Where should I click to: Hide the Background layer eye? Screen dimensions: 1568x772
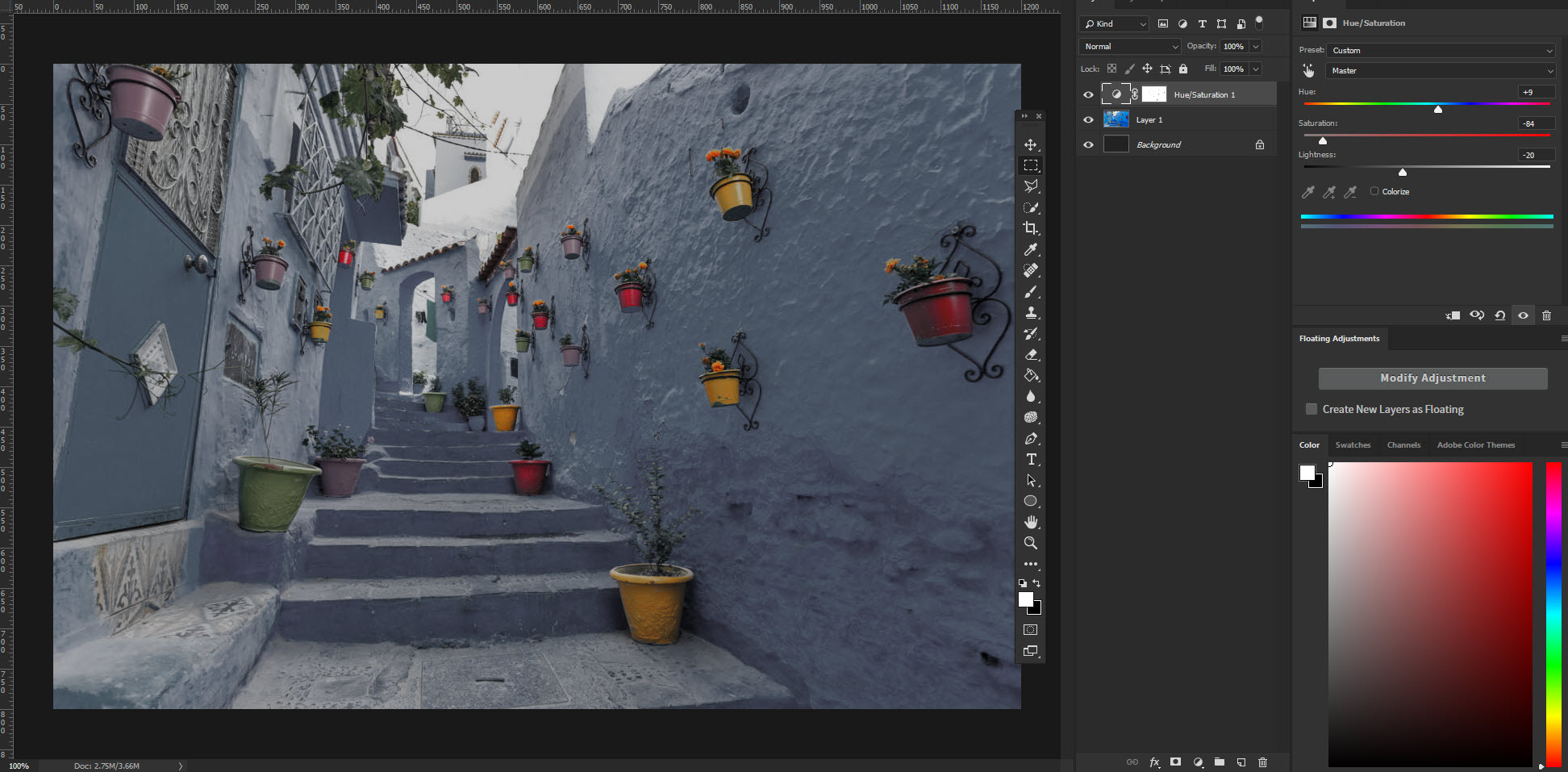click(1088, 144)
